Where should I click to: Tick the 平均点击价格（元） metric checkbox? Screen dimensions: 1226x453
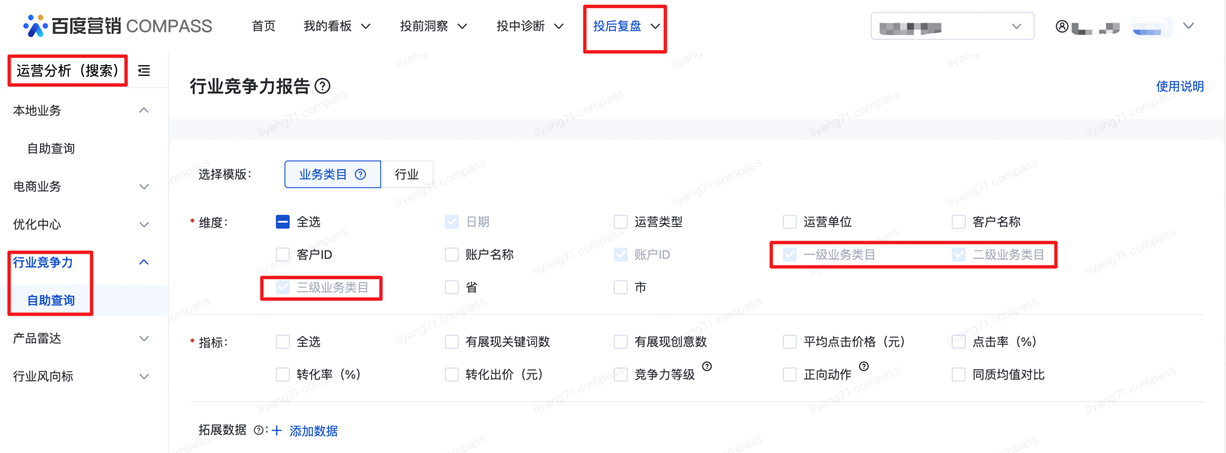click(x=790, y=342)
